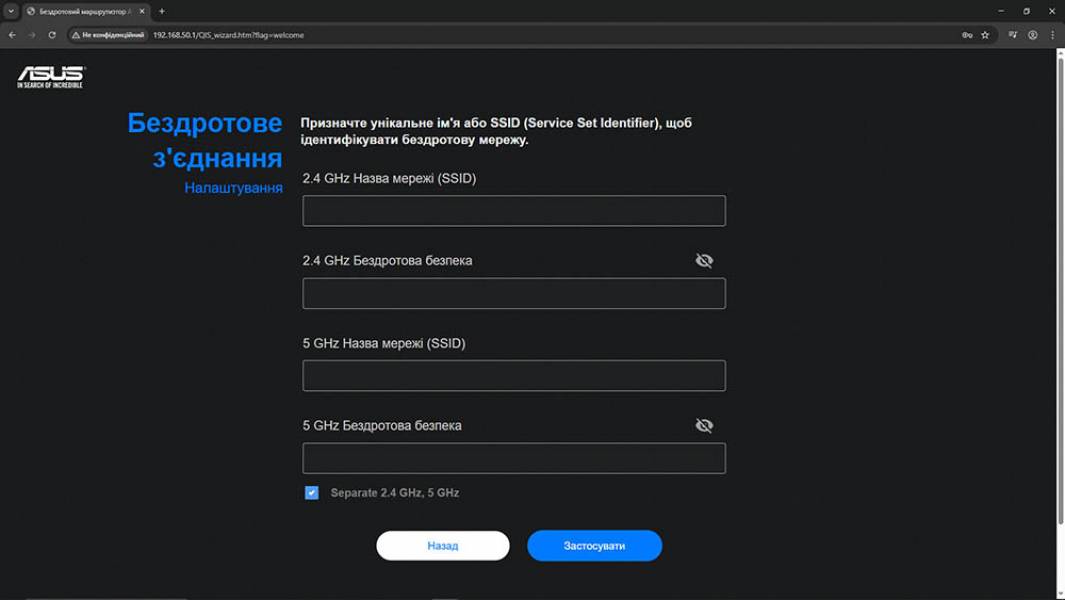Click the 5 GHz Назва мережі (SSID) label
The image size is (1065, 600).
coord(384,343)
